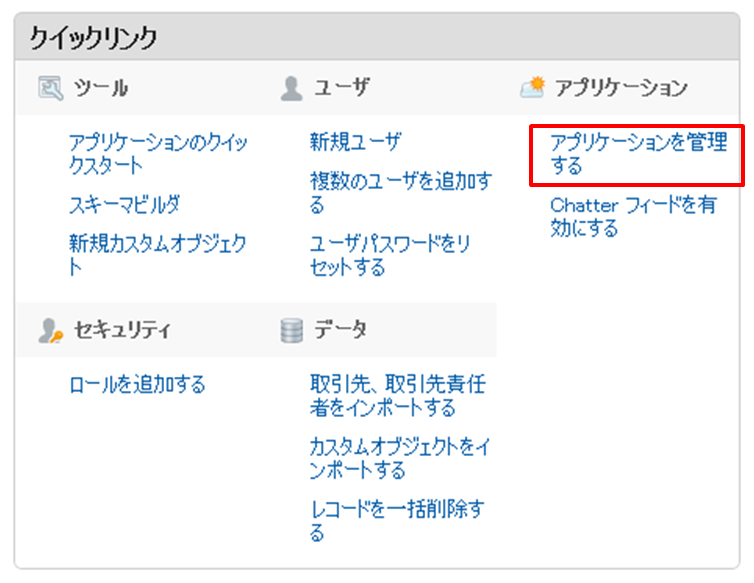Open 新規ユーザ link
Viewport: 754px width, 583px height.
coord(355,142)
